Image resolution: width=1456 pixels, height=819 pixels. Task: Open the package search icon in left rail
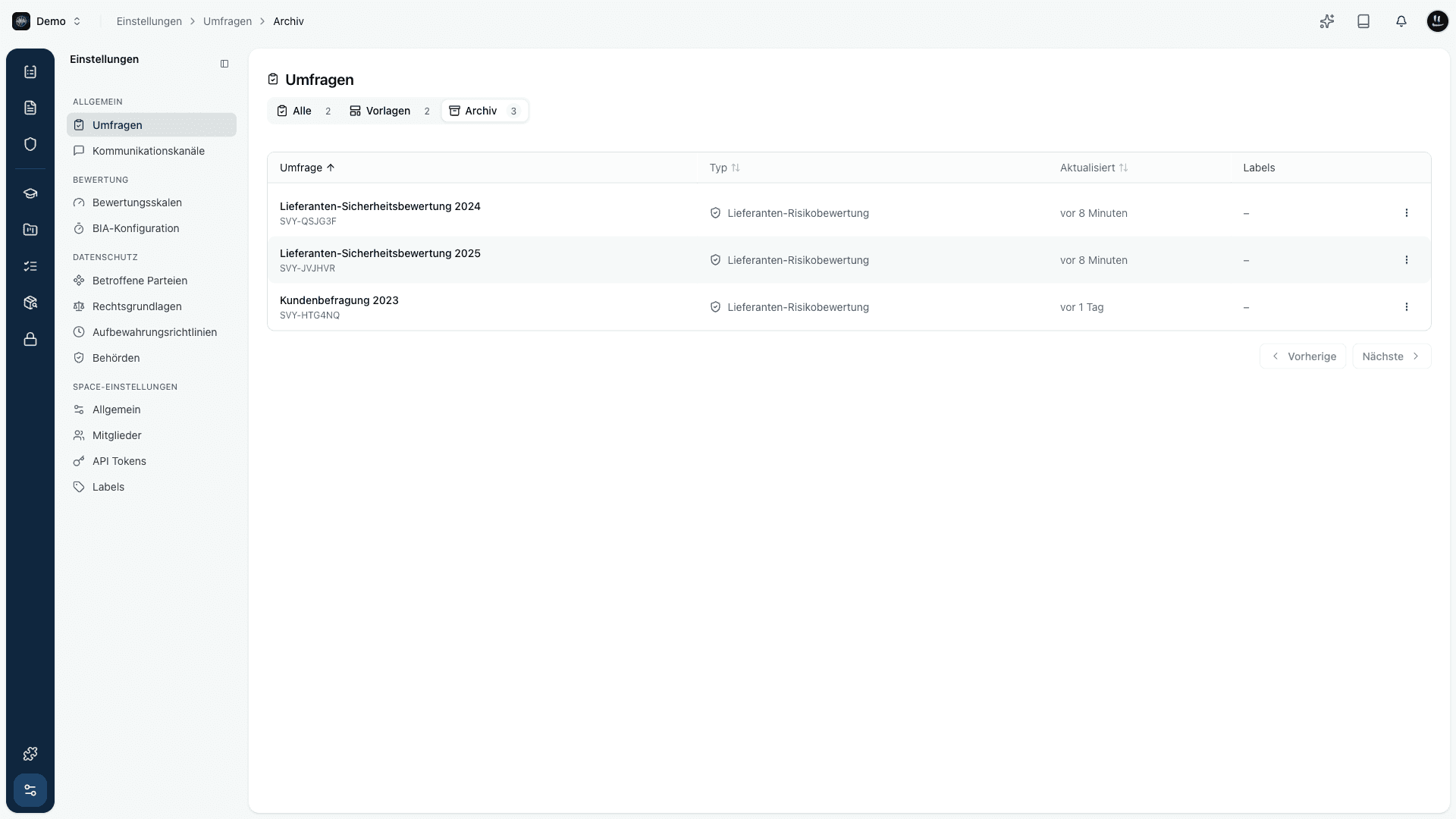(x=30, y=303)
